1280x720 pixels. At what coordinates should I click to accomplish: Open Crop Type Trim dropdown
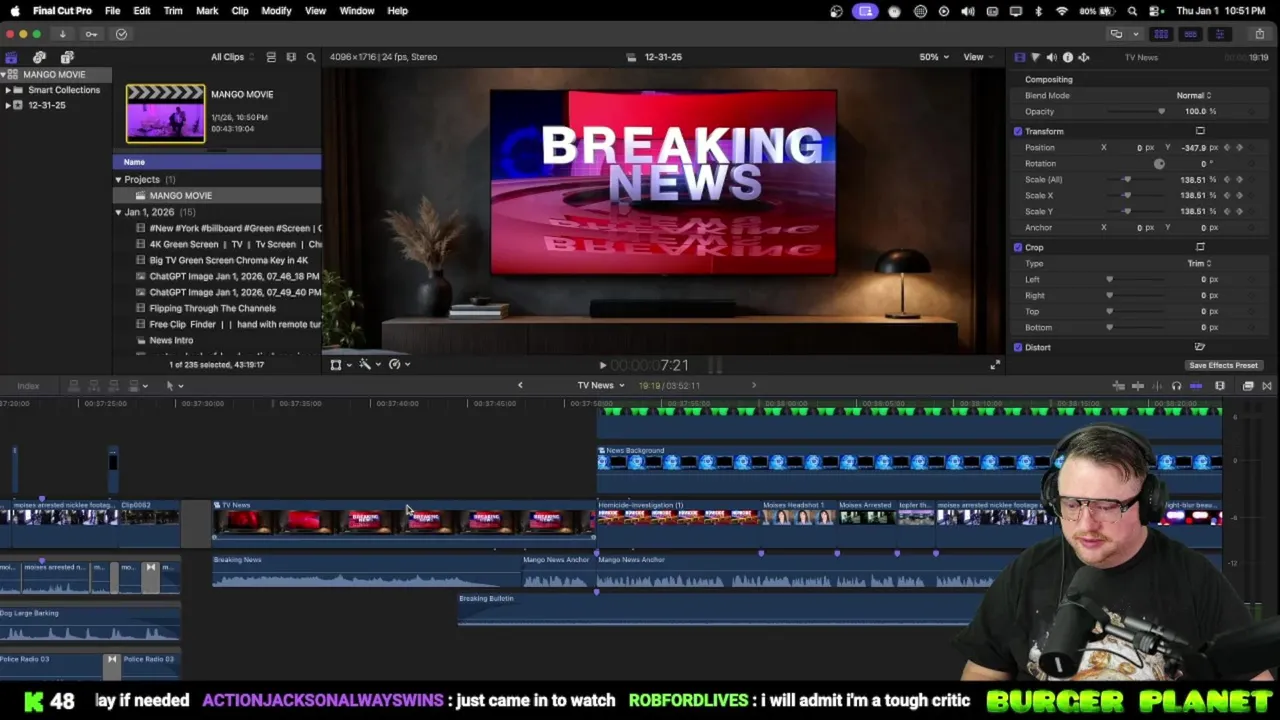click(1199, 263)
